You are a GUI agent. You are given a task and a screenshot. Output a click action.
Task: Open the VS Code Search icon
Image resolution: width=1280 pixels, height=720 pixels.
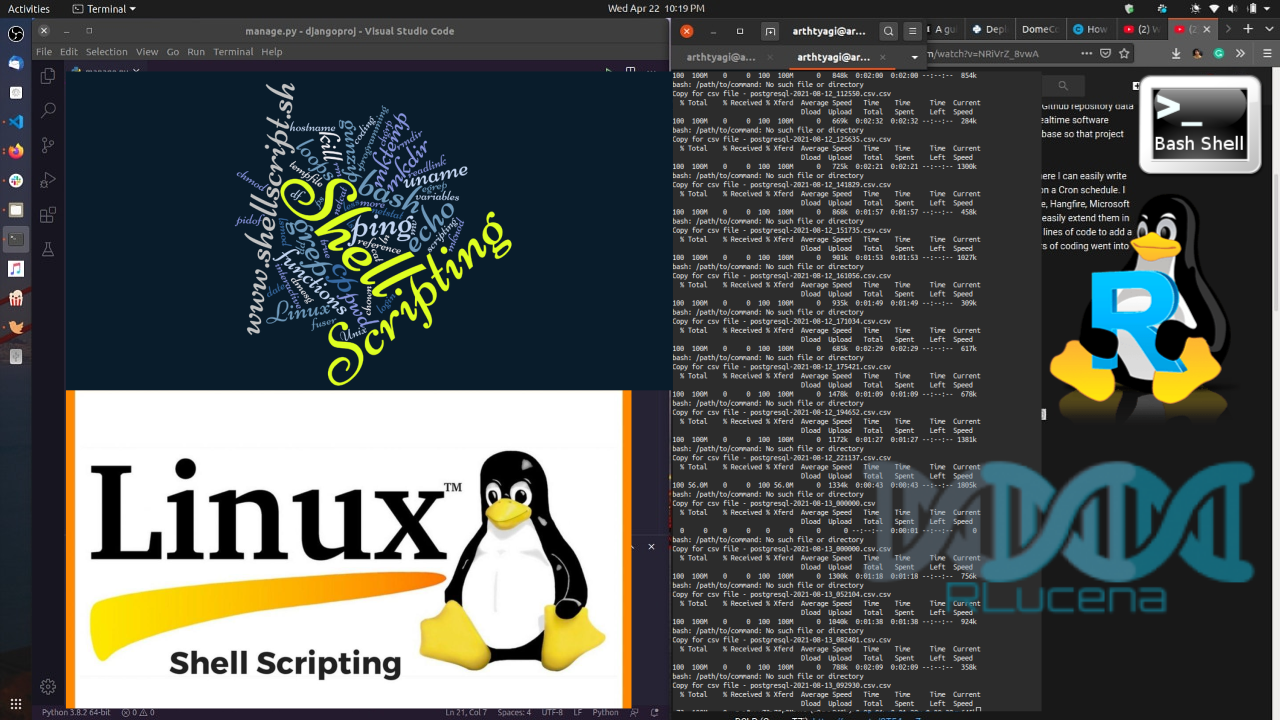(x=47, y=111)
